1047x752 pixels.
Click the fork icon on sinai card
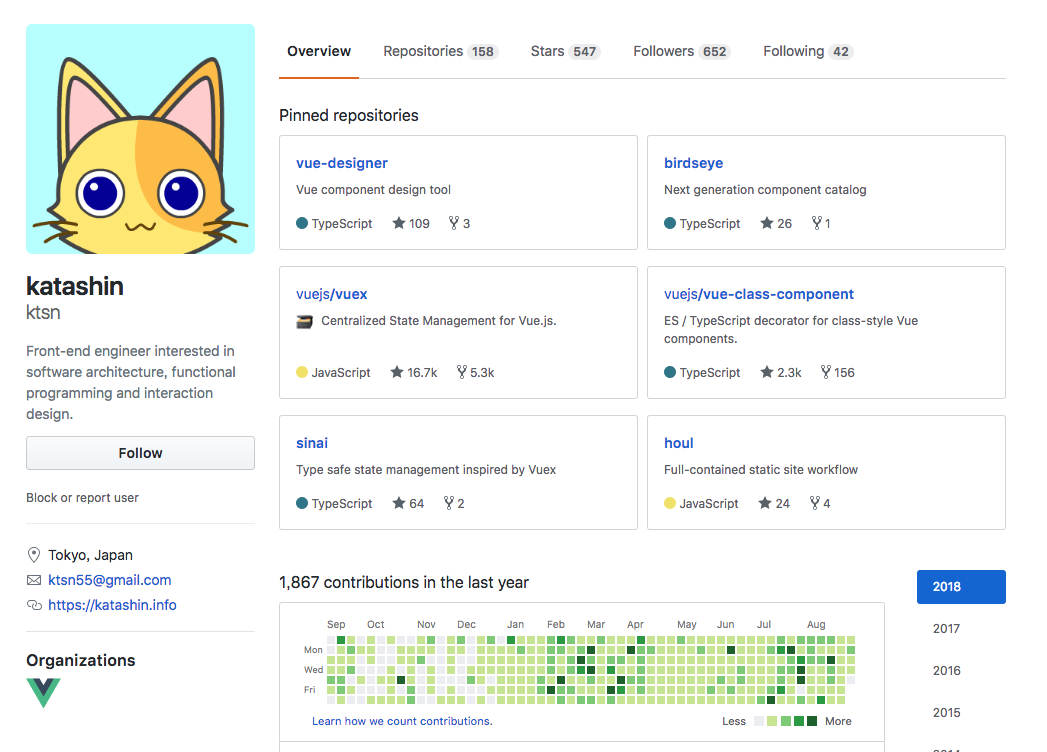tap(449, 503)
